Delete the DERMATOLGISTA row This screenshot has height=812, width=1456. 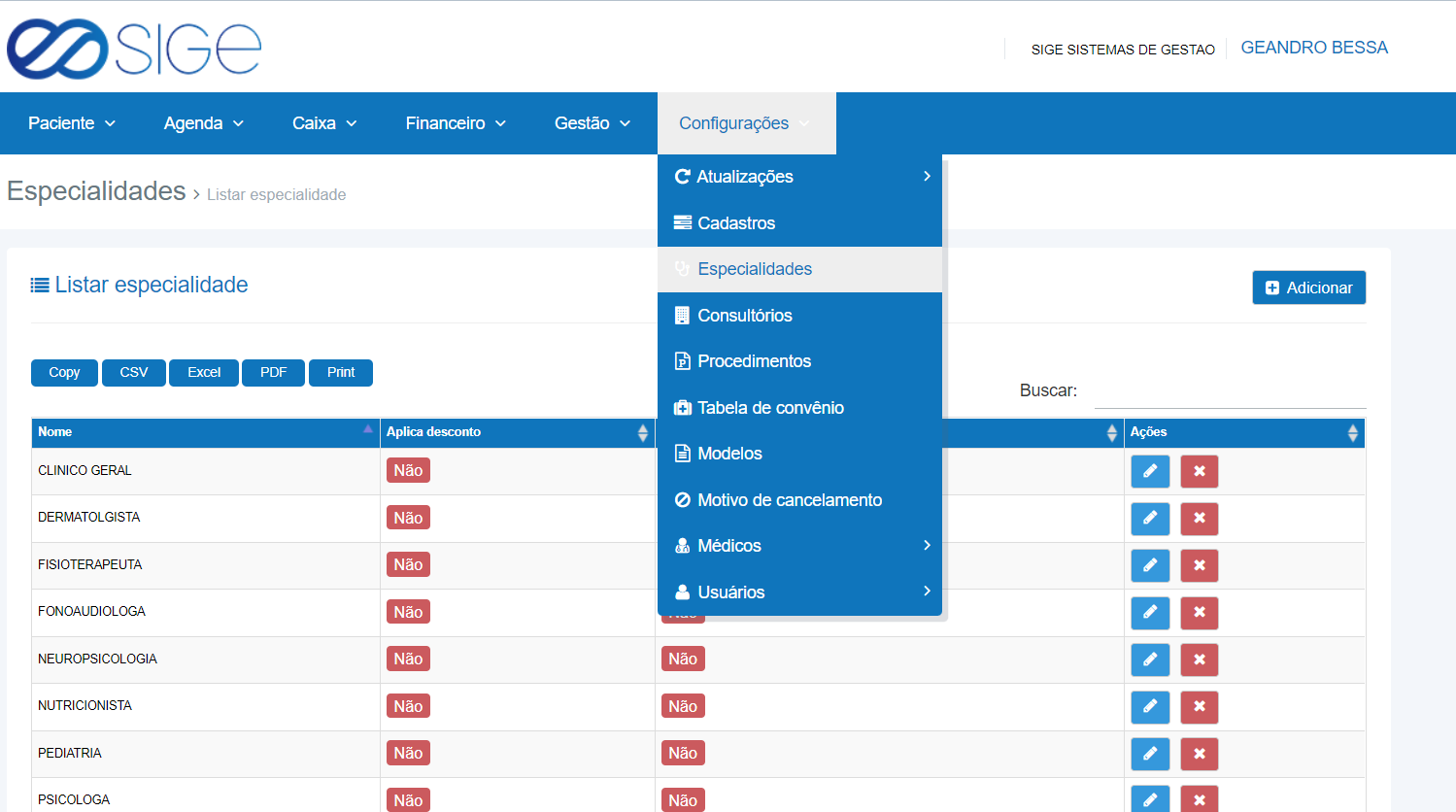[1200, 519]
